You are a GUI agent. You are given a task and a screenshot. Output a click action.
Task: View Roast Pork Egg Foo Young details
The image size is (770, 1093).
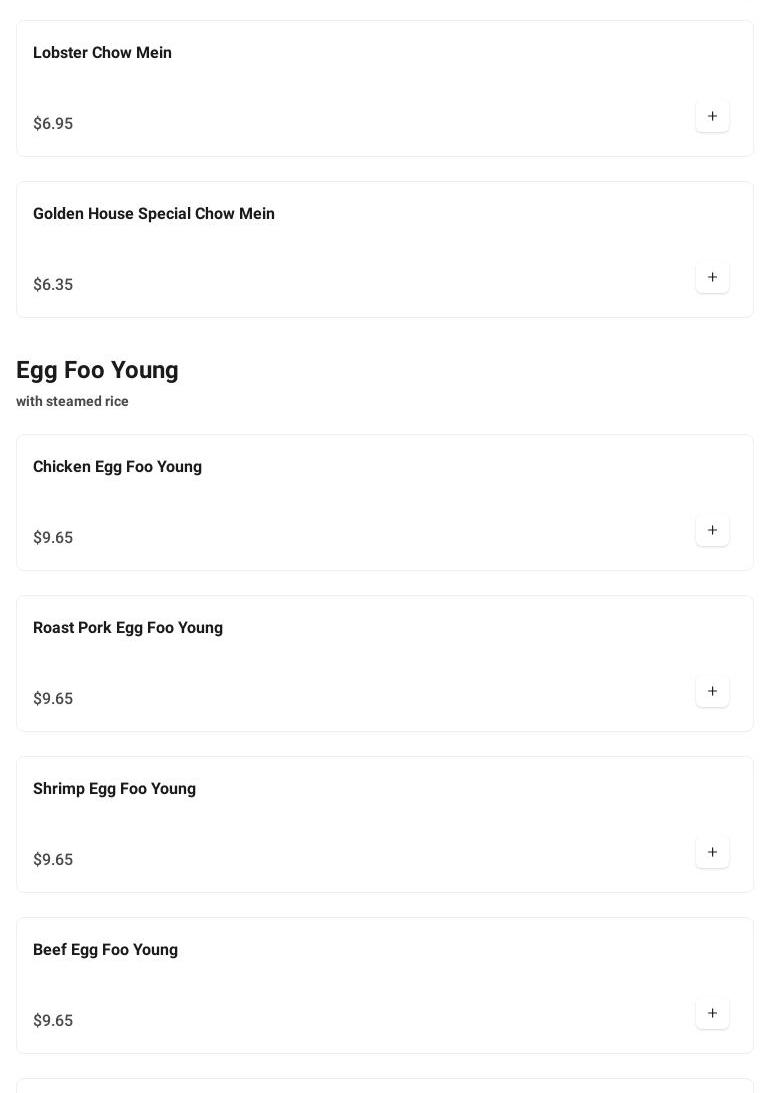pyautogui.click(x=128, y=628)
